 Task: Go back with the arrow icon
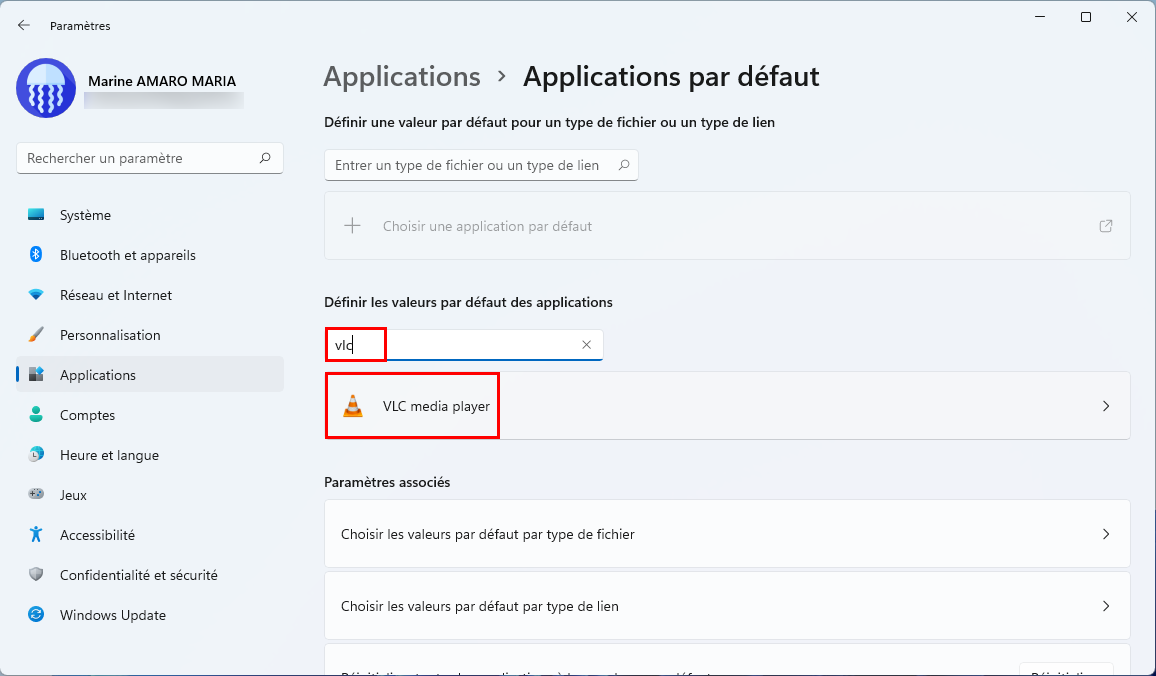coord(24,25)
